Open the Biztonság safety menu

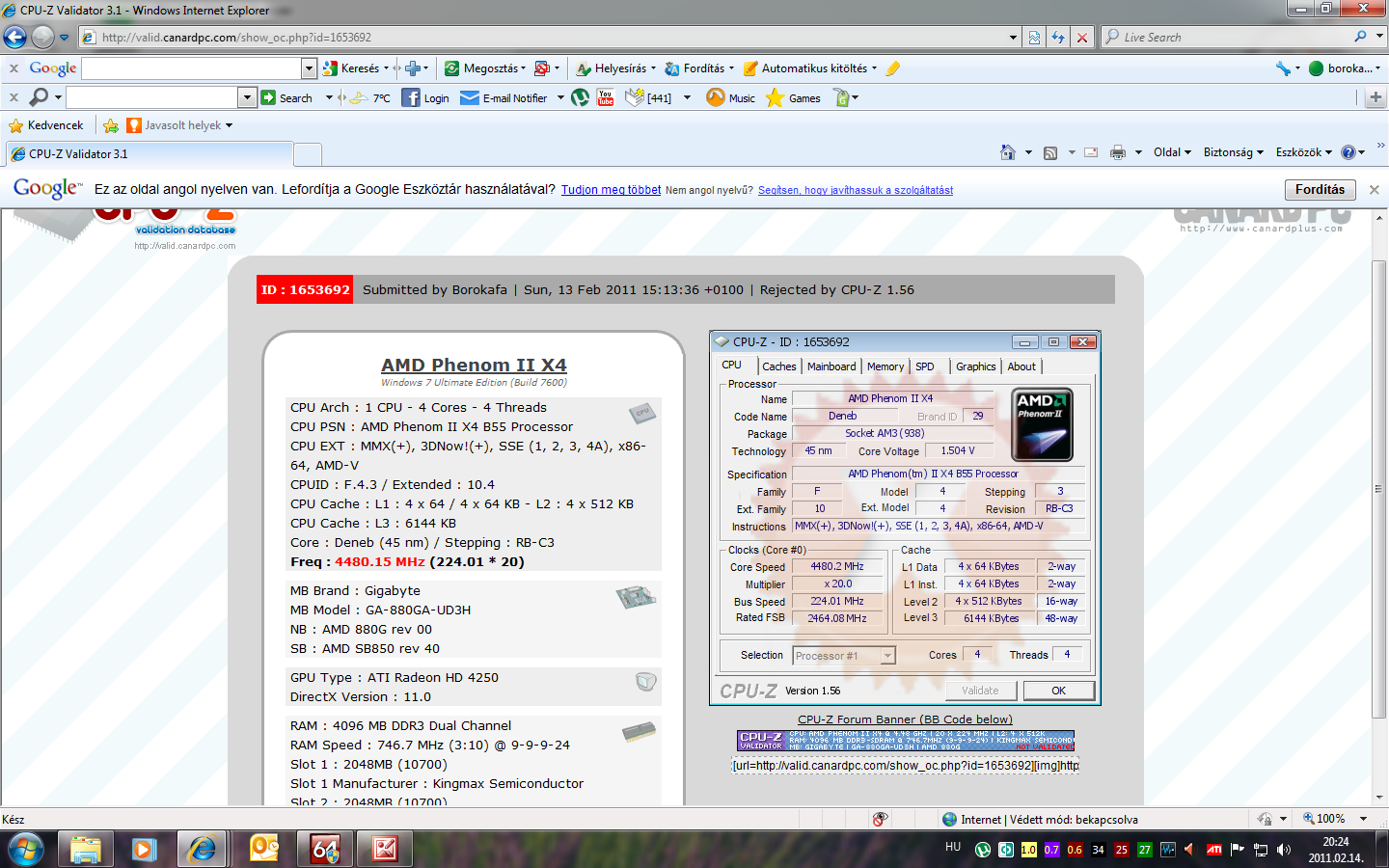pos(1234,152)
